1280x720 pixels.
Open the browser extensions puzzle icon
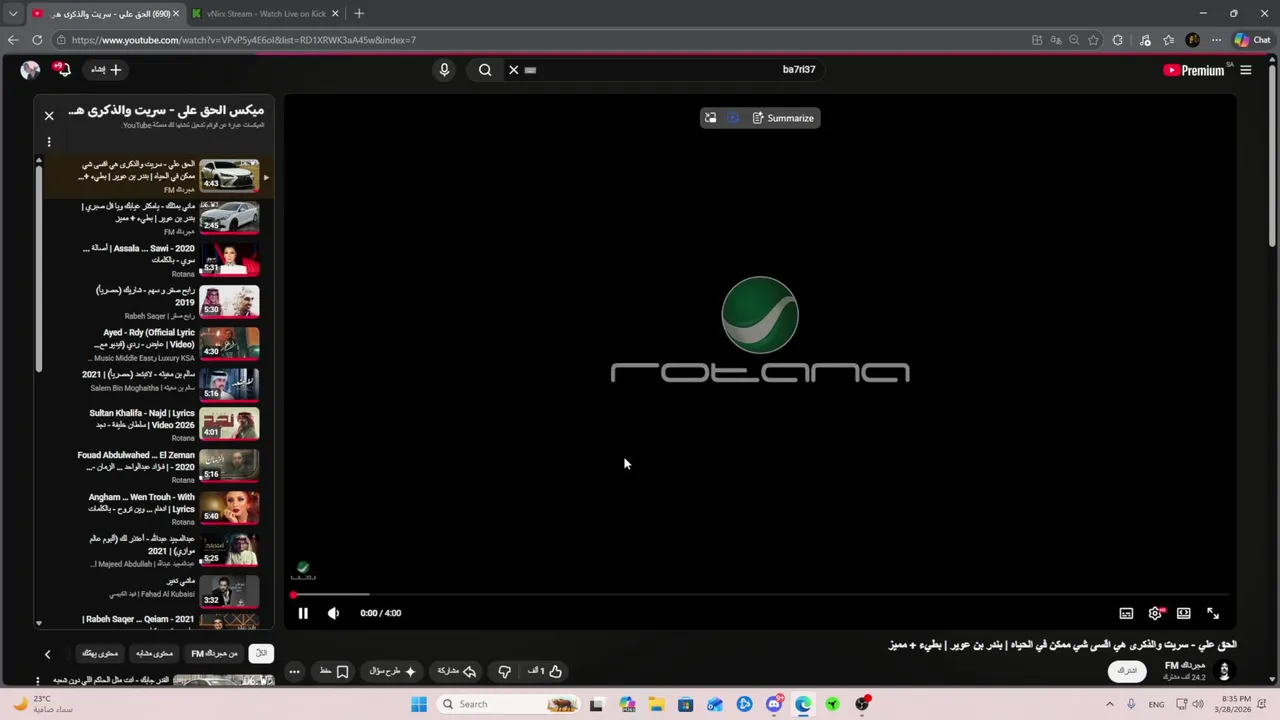point(1118,40)
